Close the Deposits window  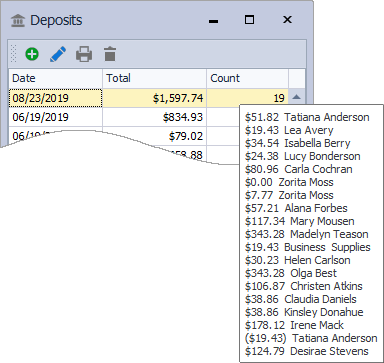point(287,20)
